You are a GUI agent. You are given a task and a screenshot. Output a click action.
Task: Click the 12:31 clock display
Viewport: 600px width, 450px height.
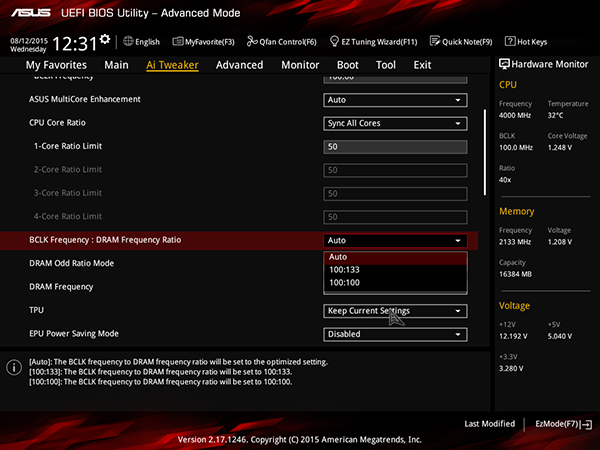pyautogui.click(x=75, y=44)
